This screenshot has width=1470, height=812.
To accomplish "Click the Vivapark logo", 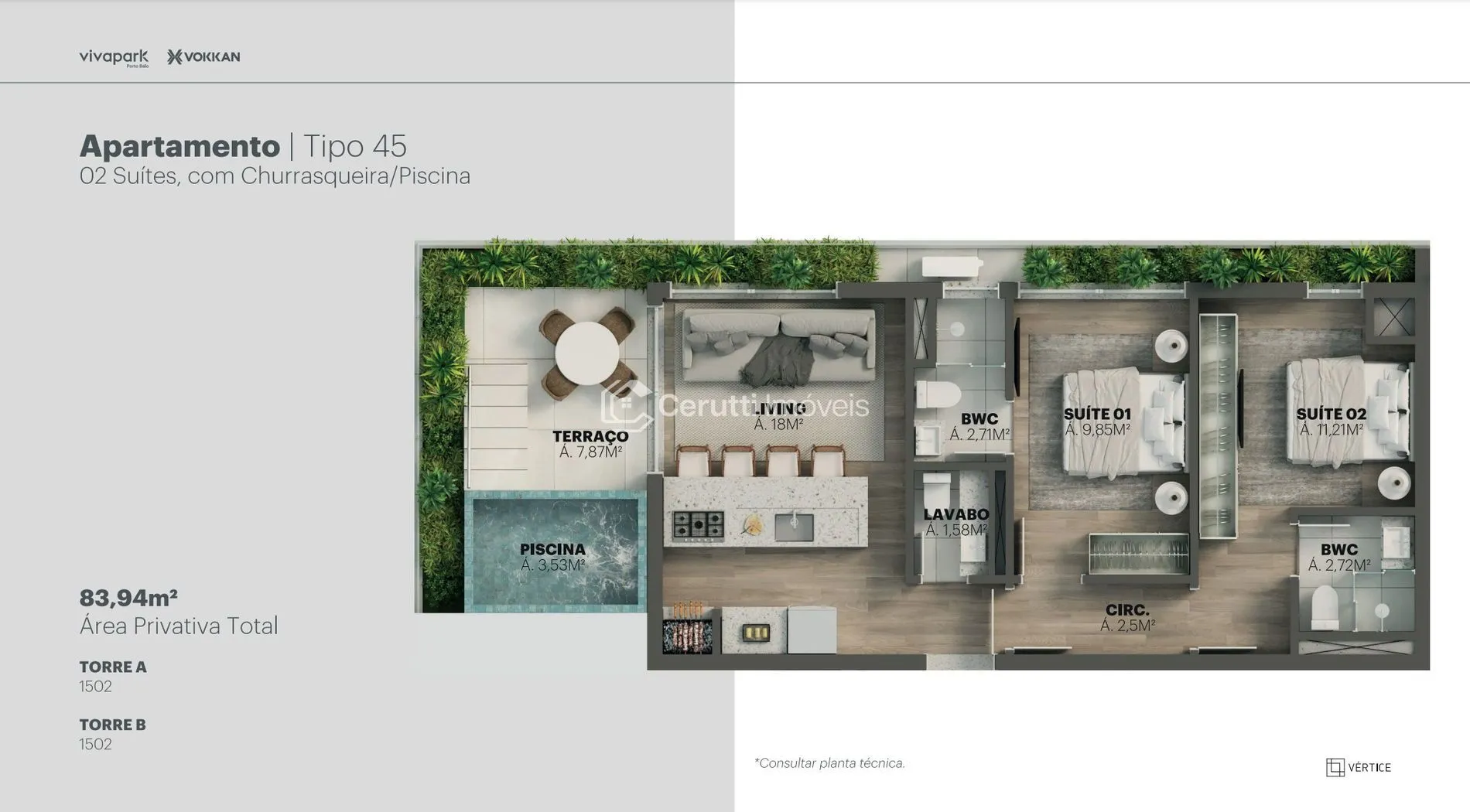I will tap(113, 57).
